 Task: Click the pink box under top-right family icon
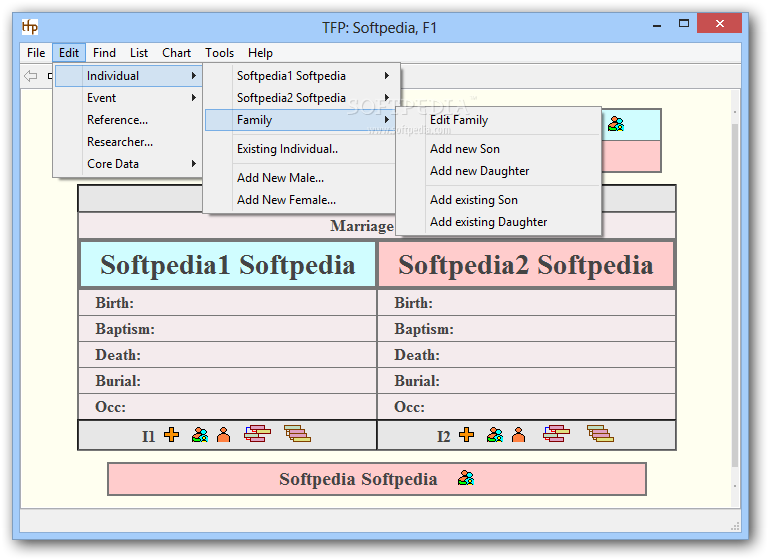point(631,156)
